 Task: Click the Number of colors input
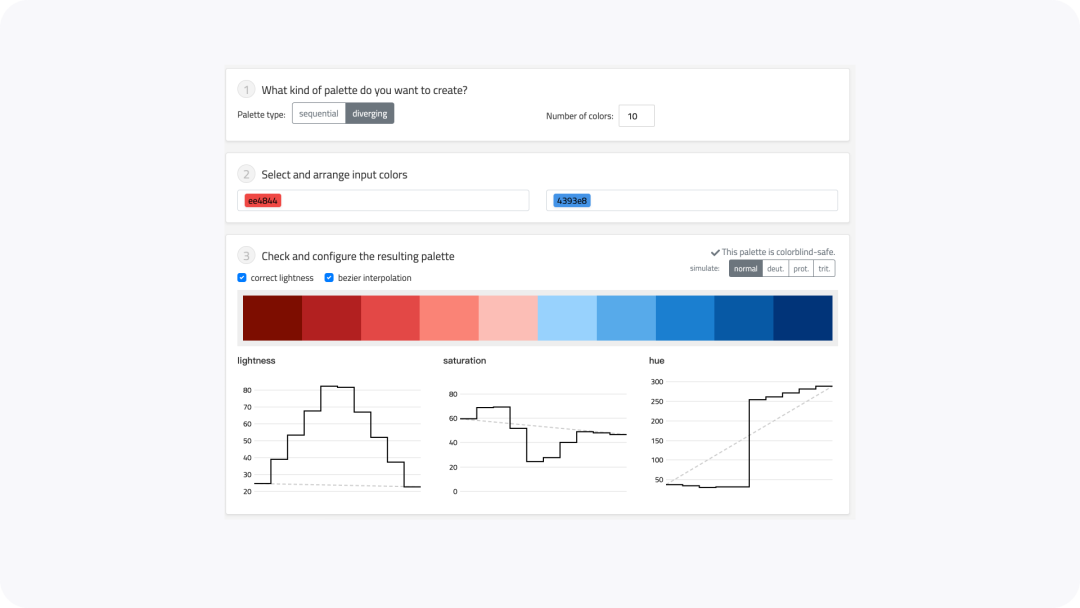coord(636,116)
